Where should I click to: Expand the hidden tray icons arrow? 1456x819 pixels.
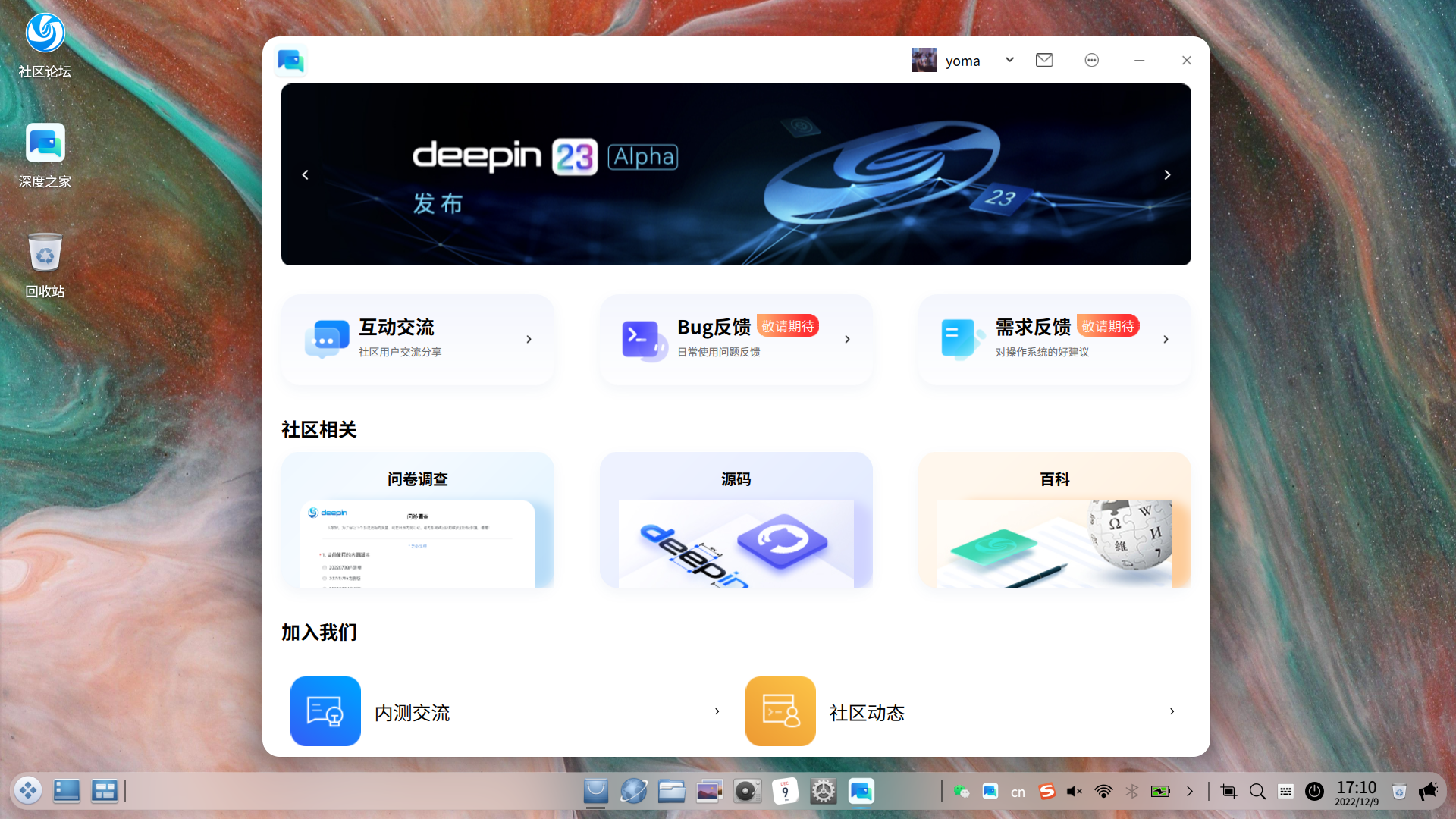(x=1190, y=792)
